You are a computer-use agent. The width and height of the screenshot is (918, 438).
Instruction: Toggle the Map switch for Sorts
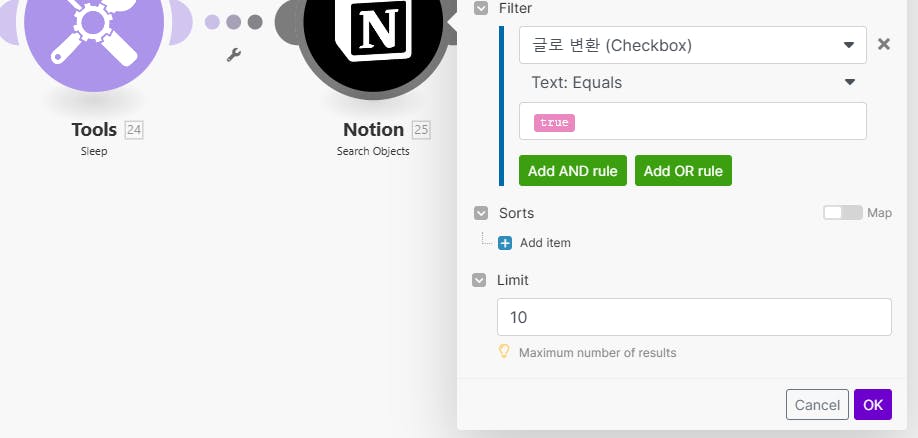(842, 213)
